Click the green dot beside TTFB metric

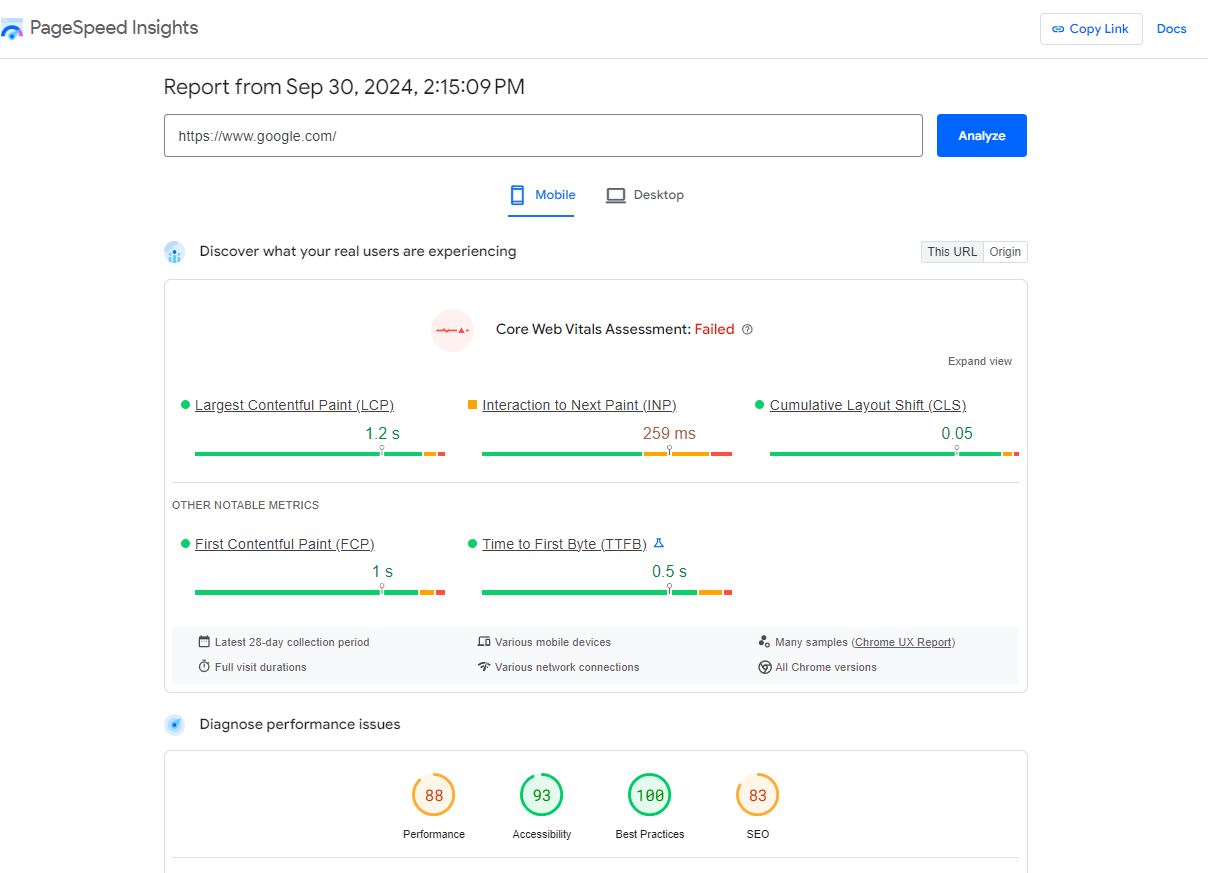[x=472, y=544]
